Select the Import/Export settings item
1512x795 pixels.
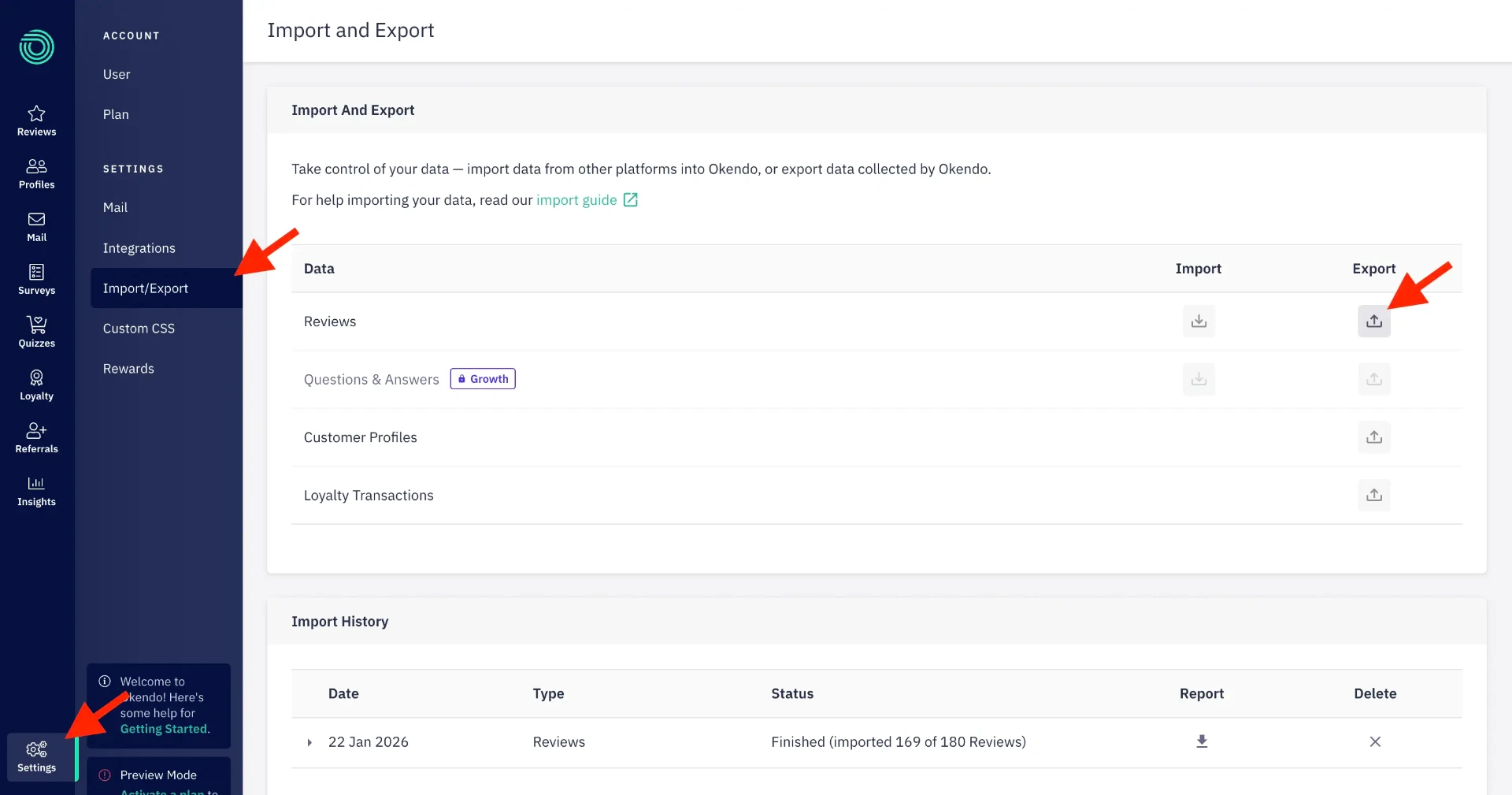tap(166, 288)
